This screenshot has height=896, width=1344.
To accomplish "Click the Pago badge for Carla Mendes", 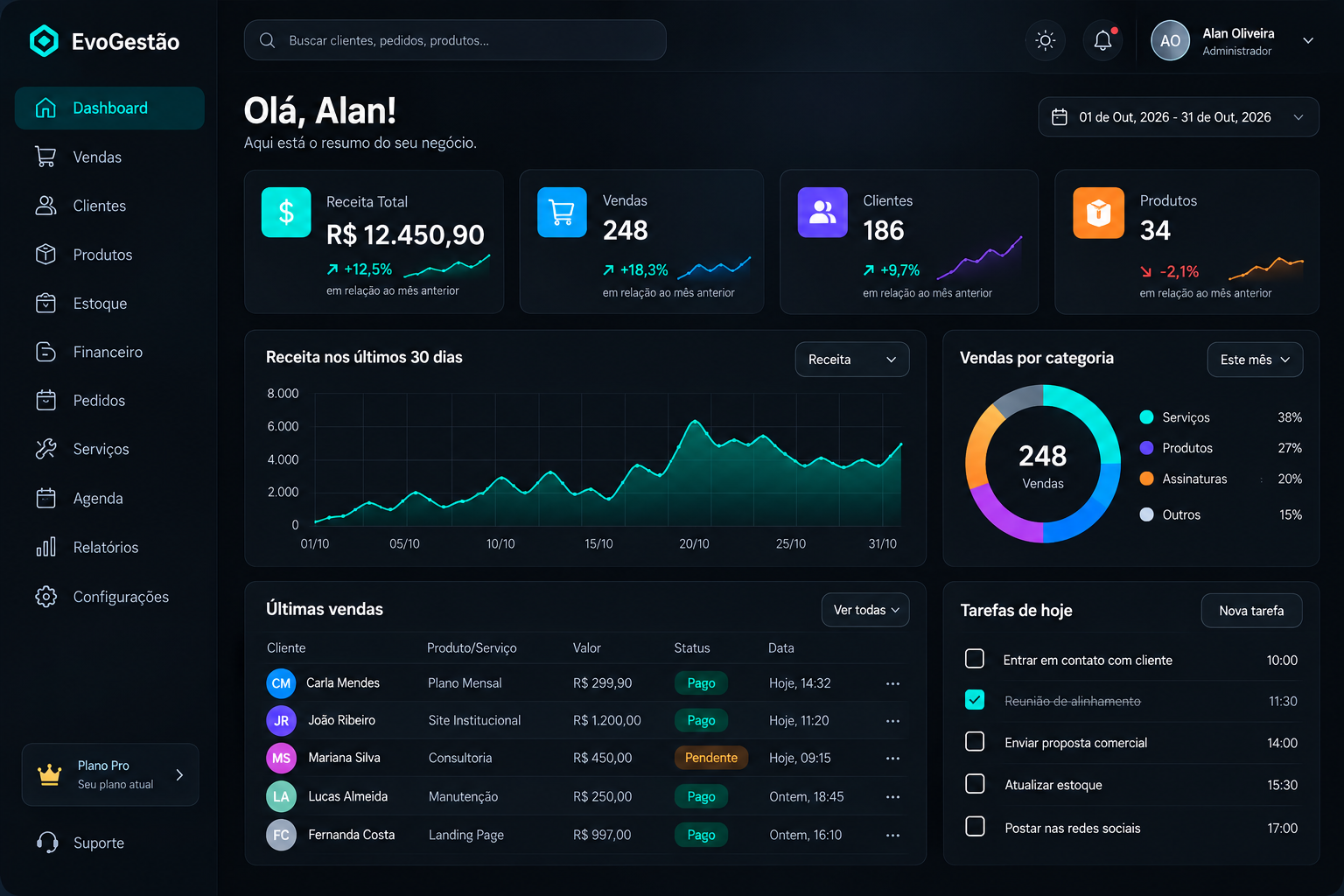I will [x=701, y=683].
